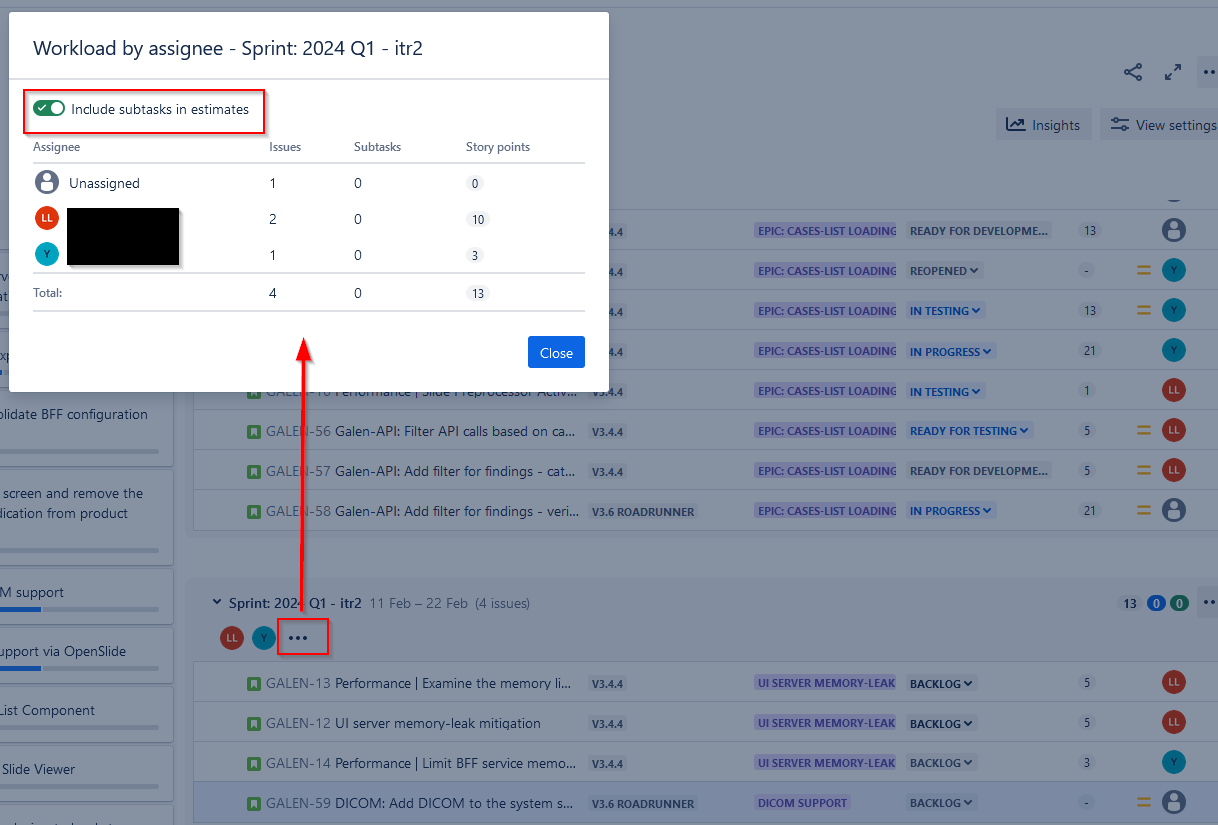Click the LL avatar in the workload dialog
The image size is (1218, 825).
(47, 219)
